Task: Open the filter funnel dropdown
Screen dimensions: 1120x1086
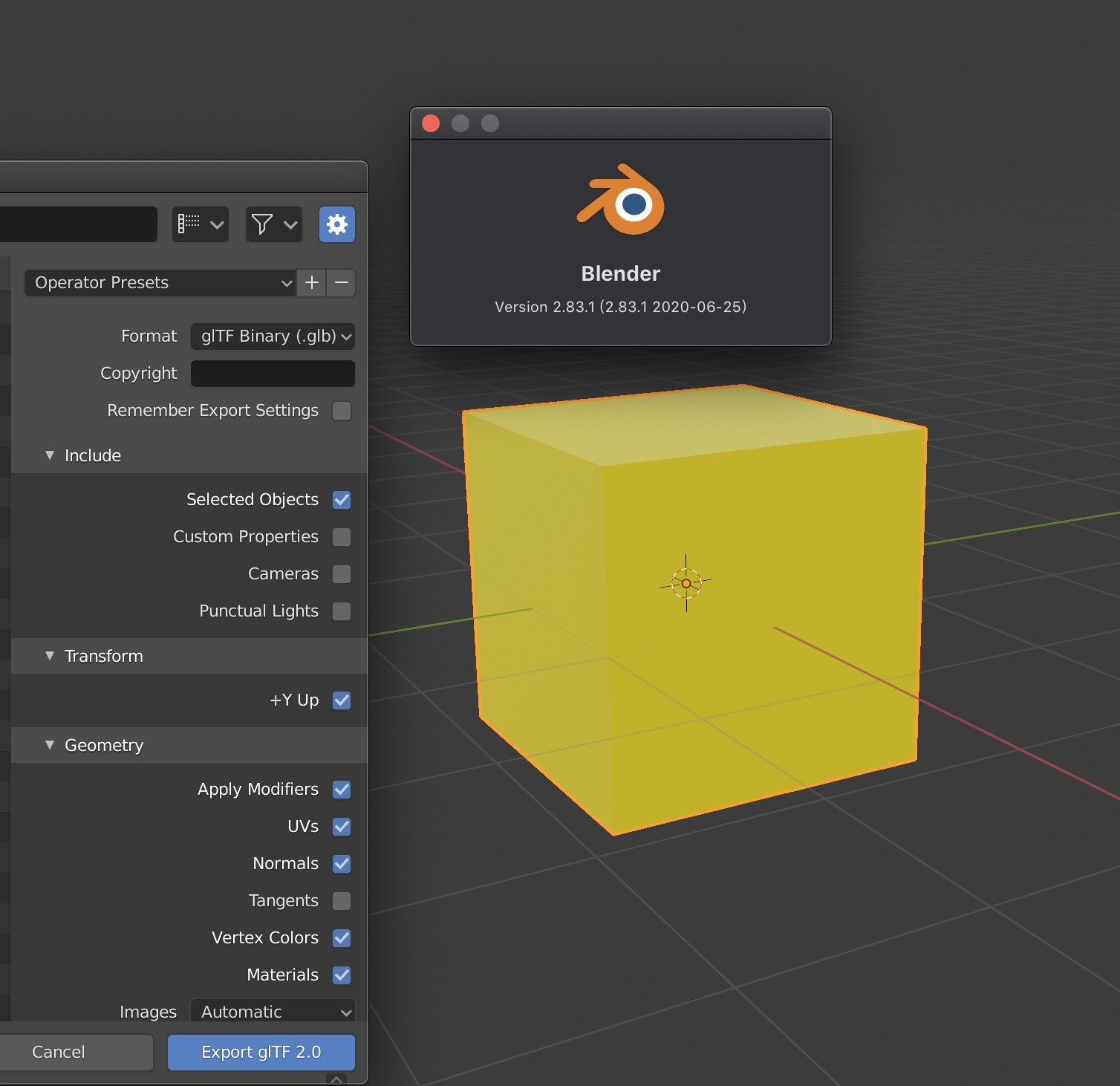Action: pos(274,224)
